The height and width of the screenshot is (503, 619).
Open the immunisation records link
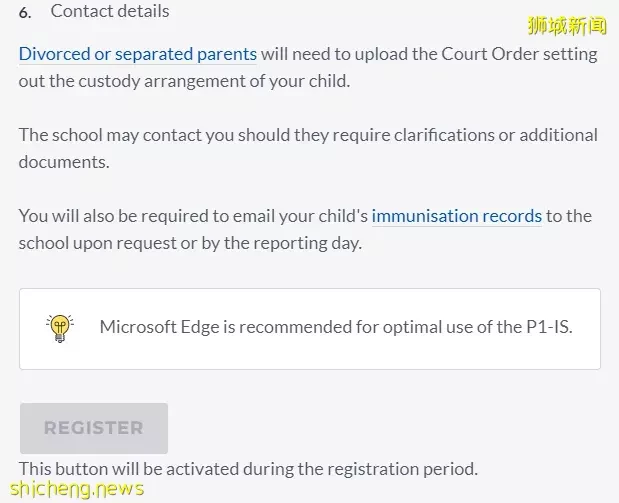[457, 216]
